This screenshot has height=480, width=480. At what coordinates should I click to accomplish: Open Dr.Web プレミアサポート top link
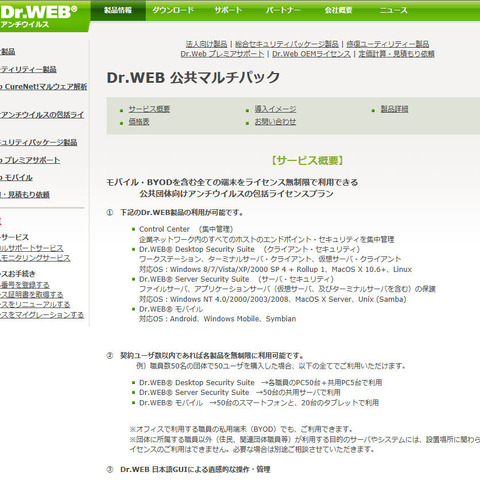pos(222,54)
